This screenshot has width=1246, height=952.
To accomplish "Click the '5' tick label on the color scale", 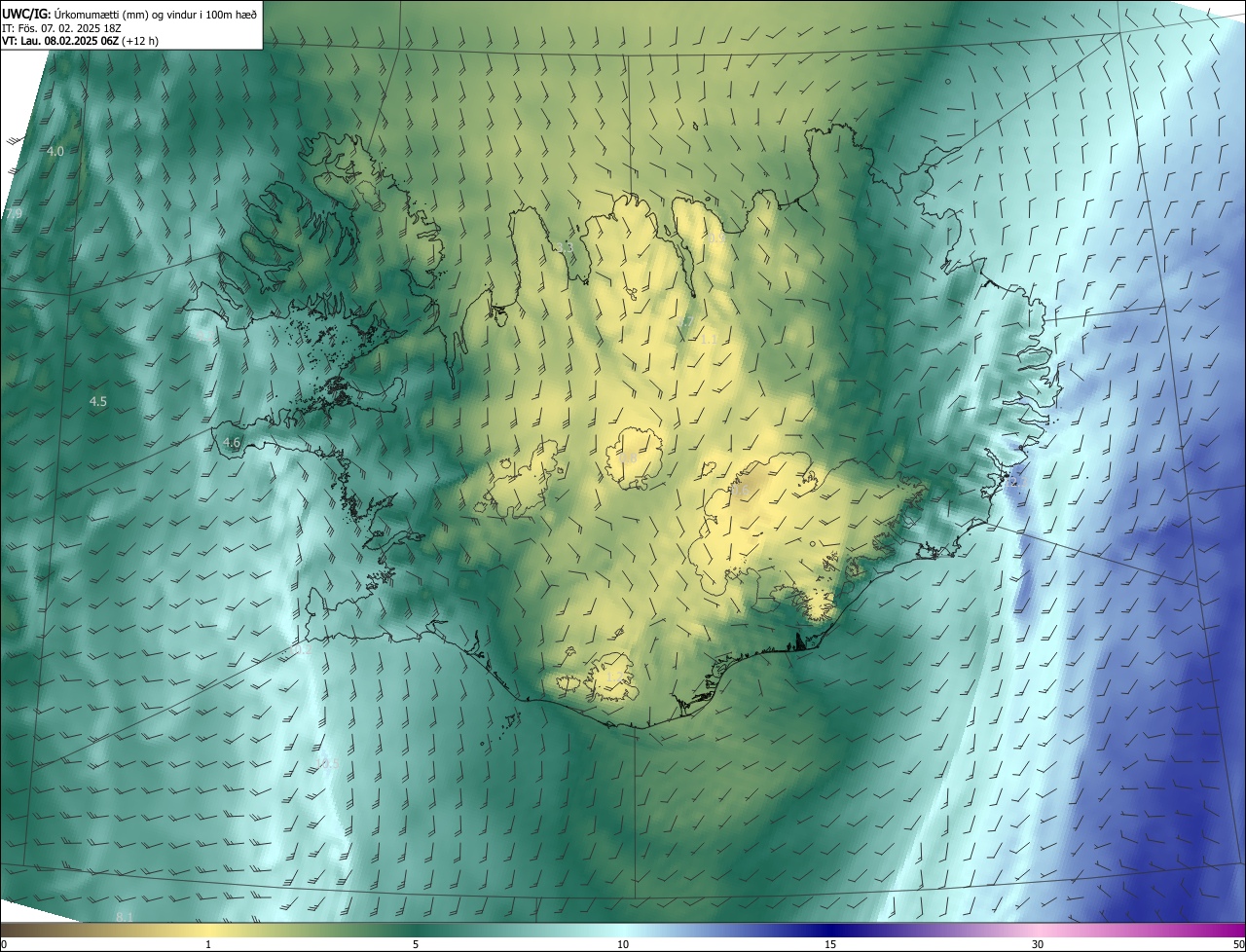I will [416, 944].
